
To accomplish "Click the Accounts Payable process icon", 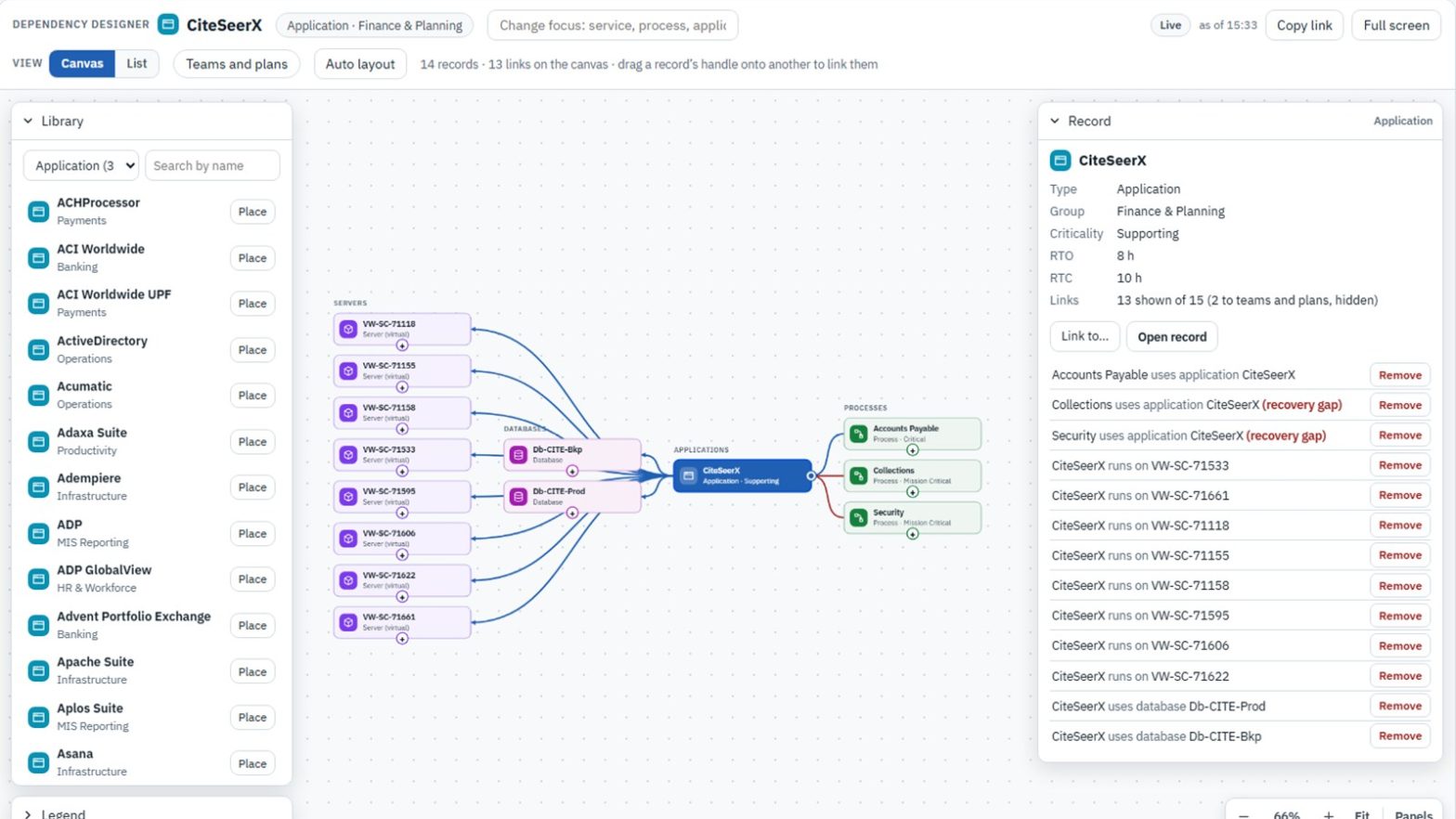I will [x=859, y=434].
